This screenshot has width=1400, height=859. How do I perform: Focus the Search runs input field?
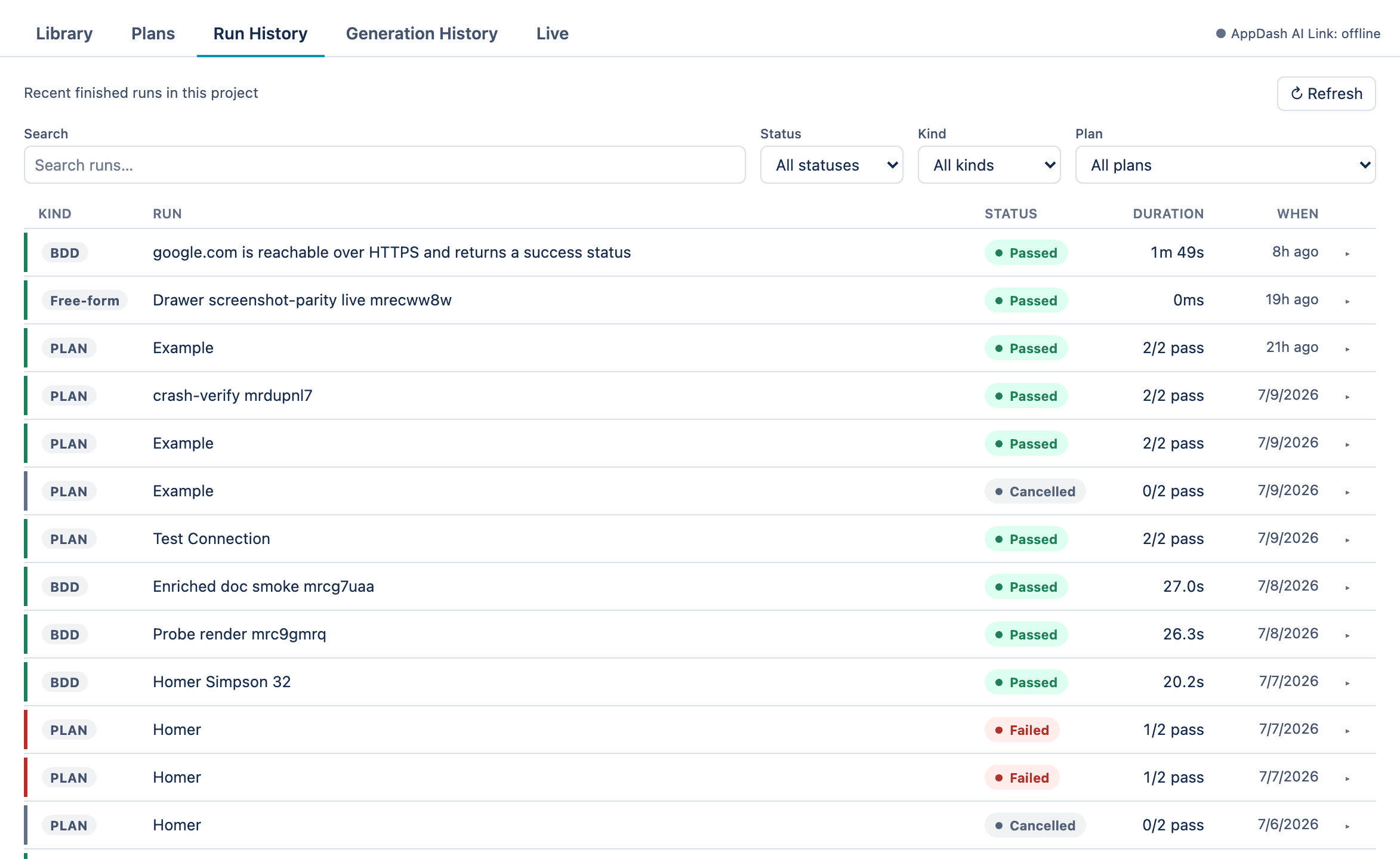point(384,165)
